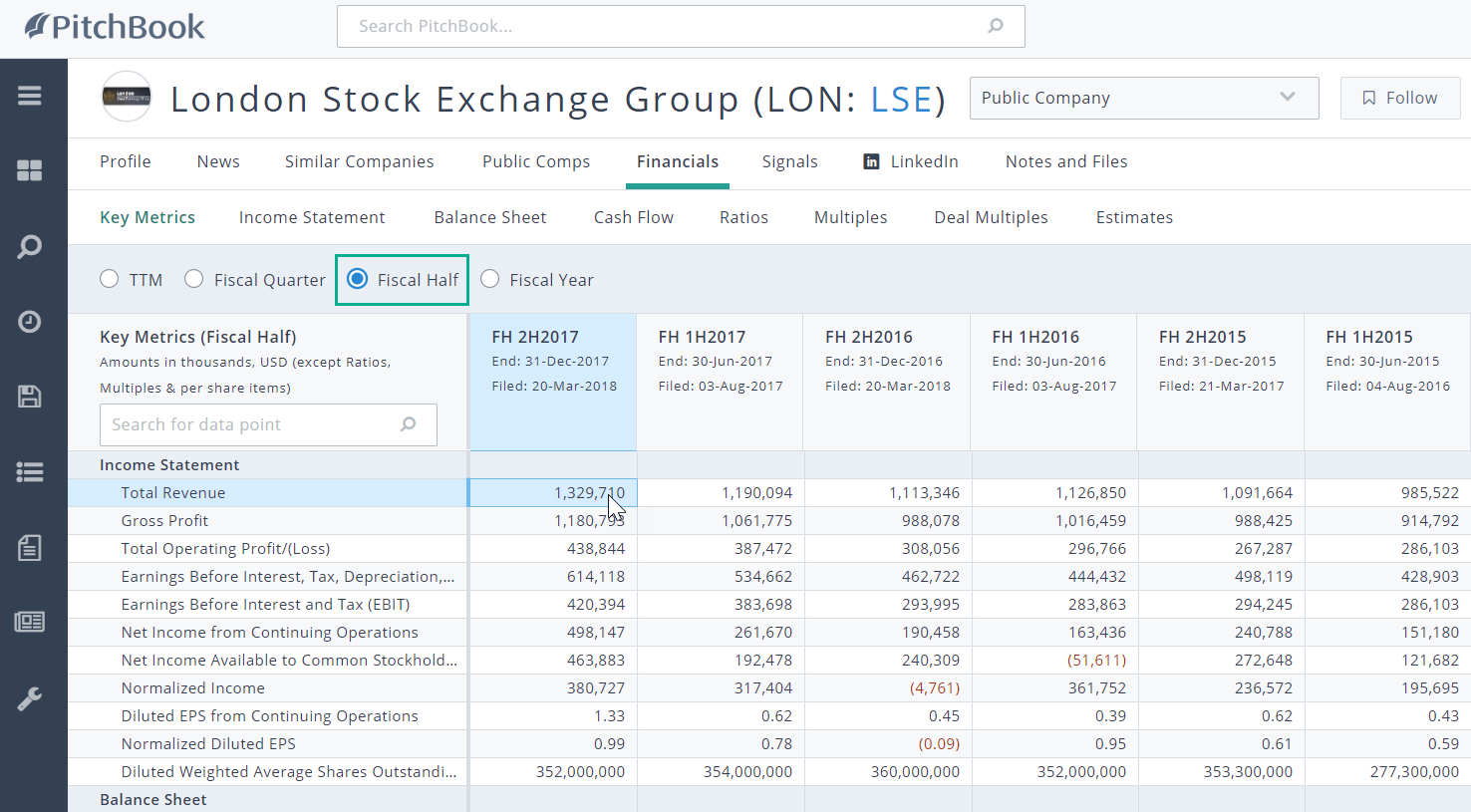The height and width of the screenshot is (812, 1471).
Task: Select the FH 1H2016 column header
Action: (1053, 383)
